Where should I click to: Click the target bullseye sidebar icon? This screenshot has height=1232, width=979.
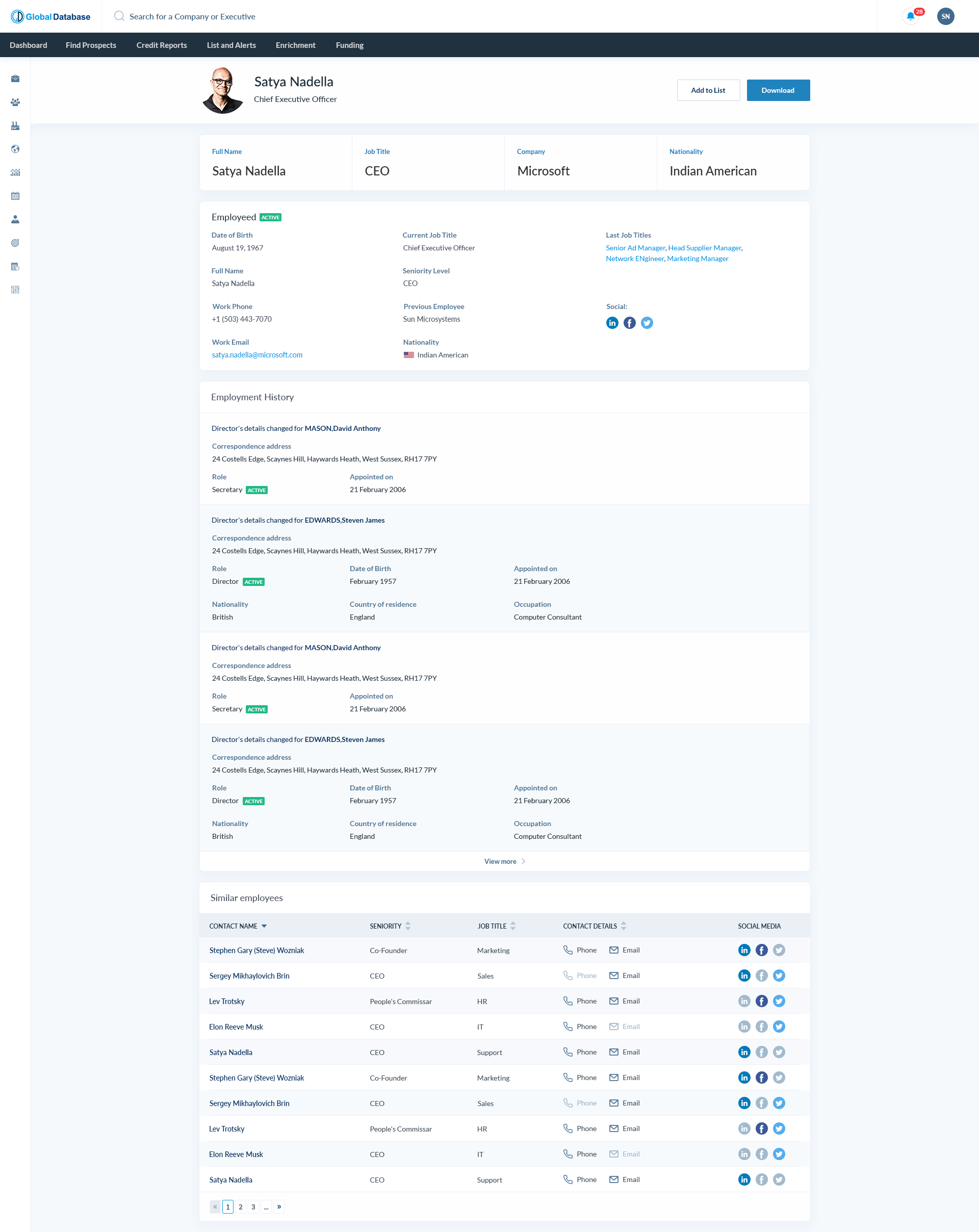[x=15, y=243]
